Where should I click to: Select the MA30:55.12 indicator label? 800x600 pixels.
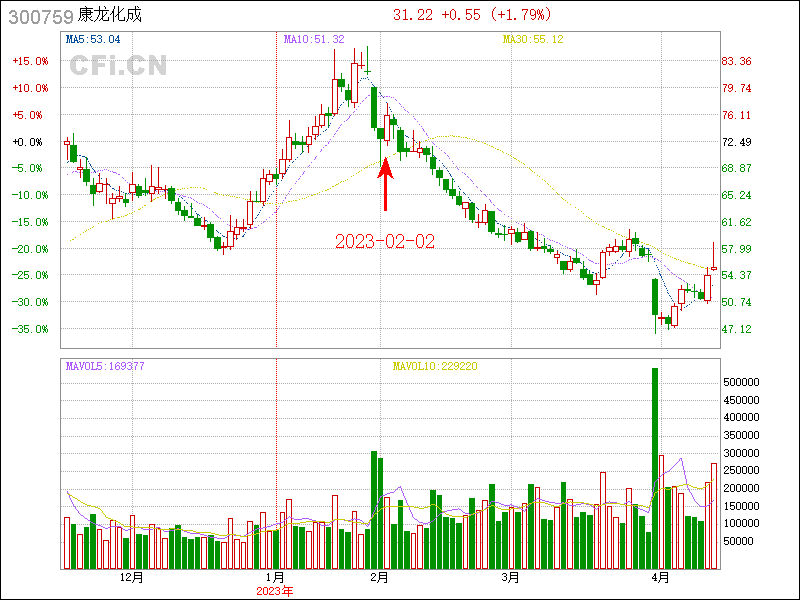coord(533,40)
